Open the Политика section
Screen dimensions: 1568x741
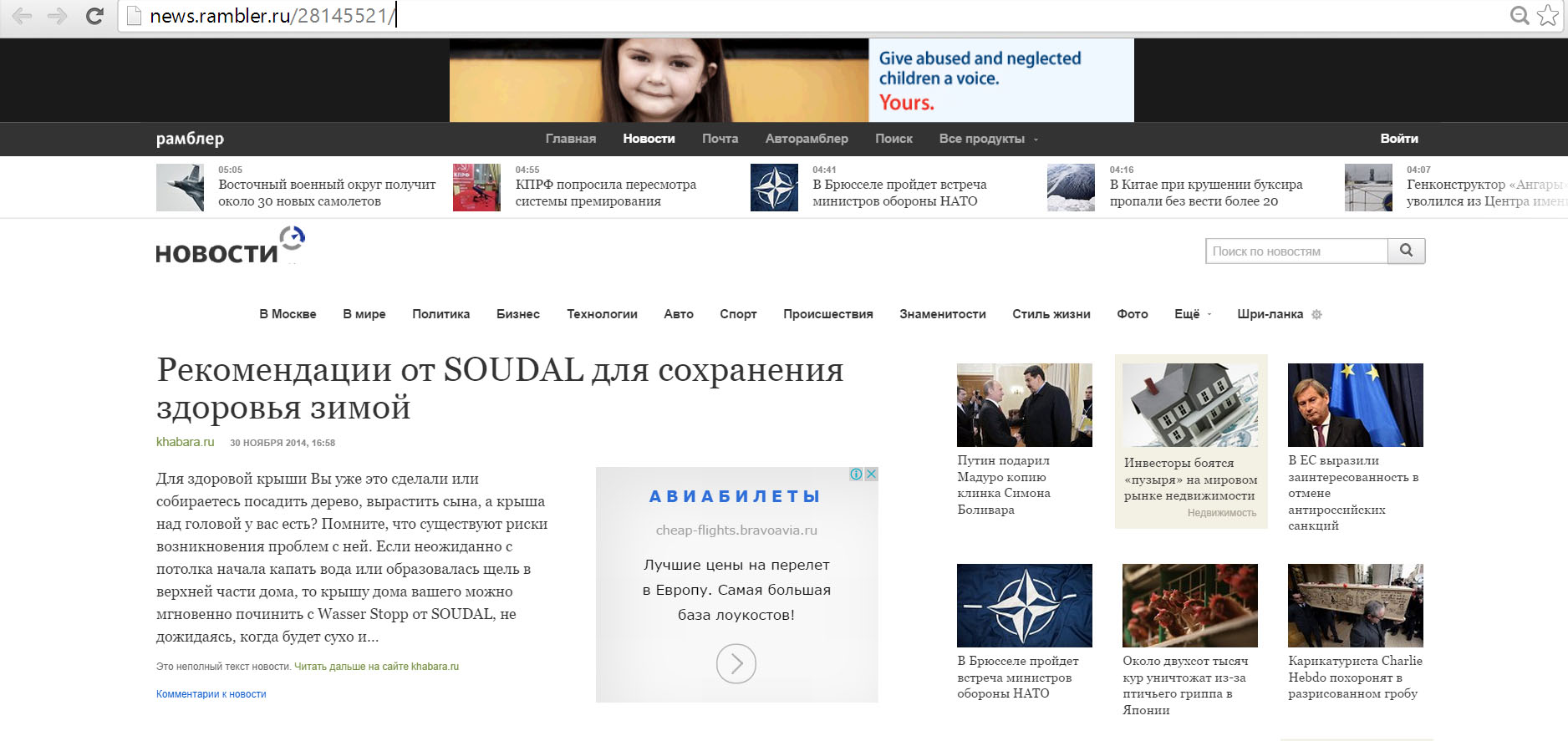pyautogui.click(x=440, y=314)
